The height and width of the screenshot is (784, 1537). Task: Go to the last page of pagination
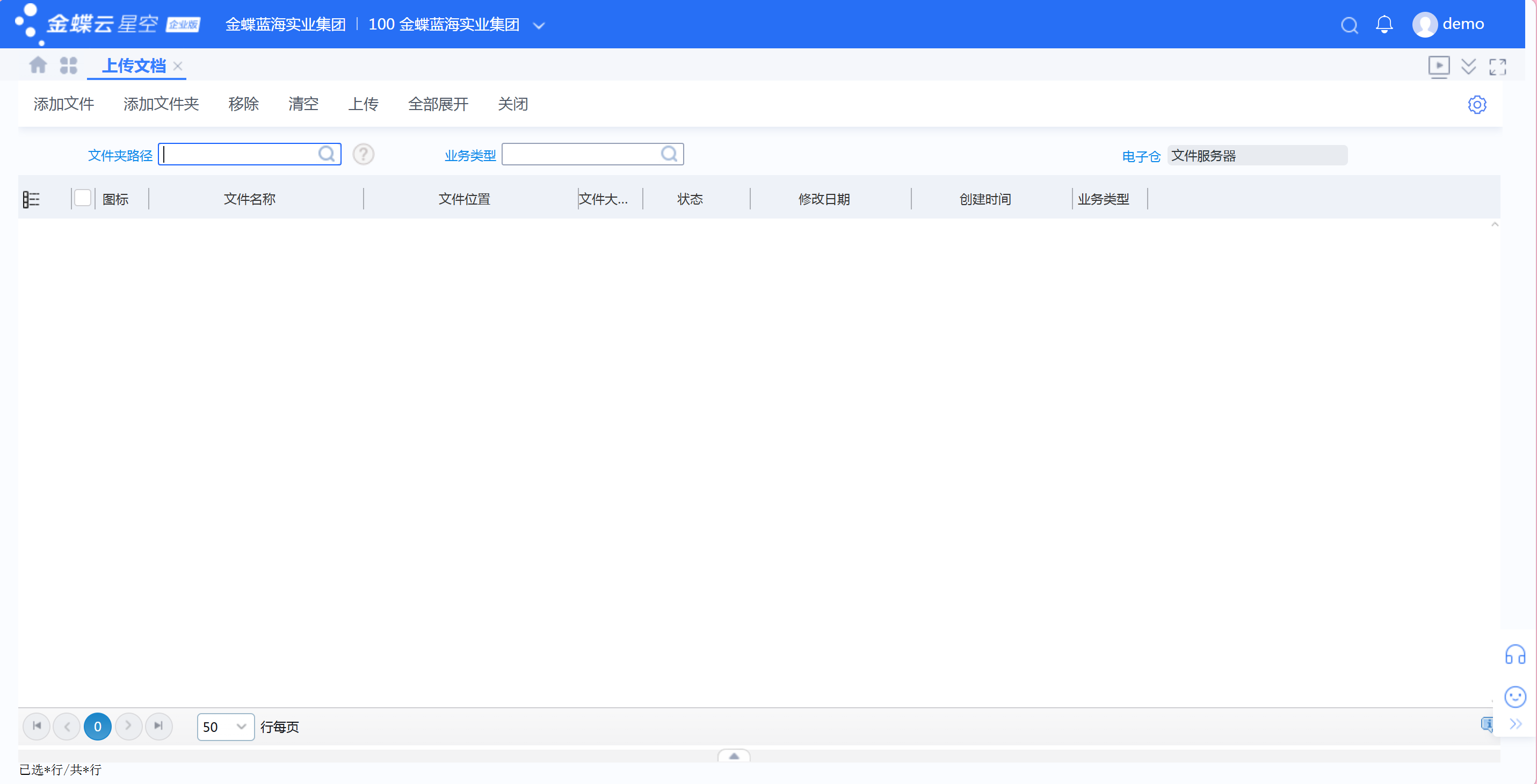(159, 726)
